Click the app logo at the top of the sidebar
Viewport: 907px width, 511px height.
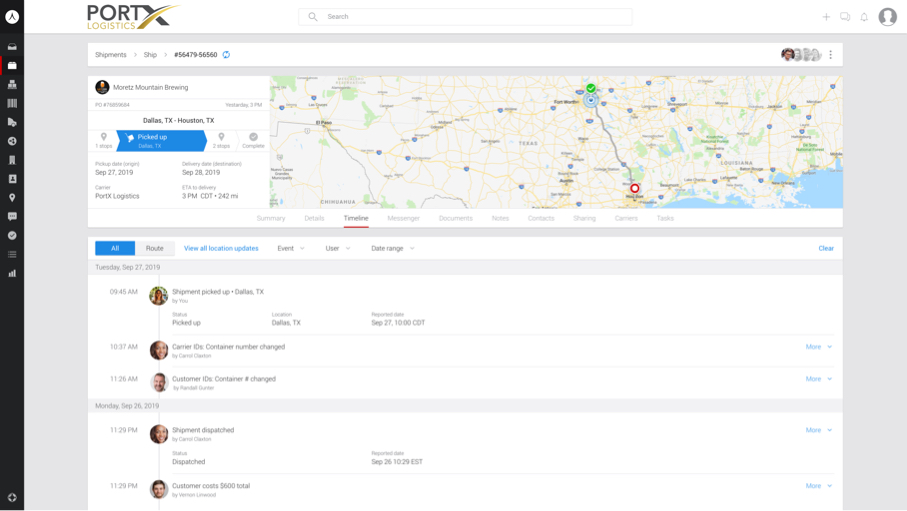coord(12,17)
